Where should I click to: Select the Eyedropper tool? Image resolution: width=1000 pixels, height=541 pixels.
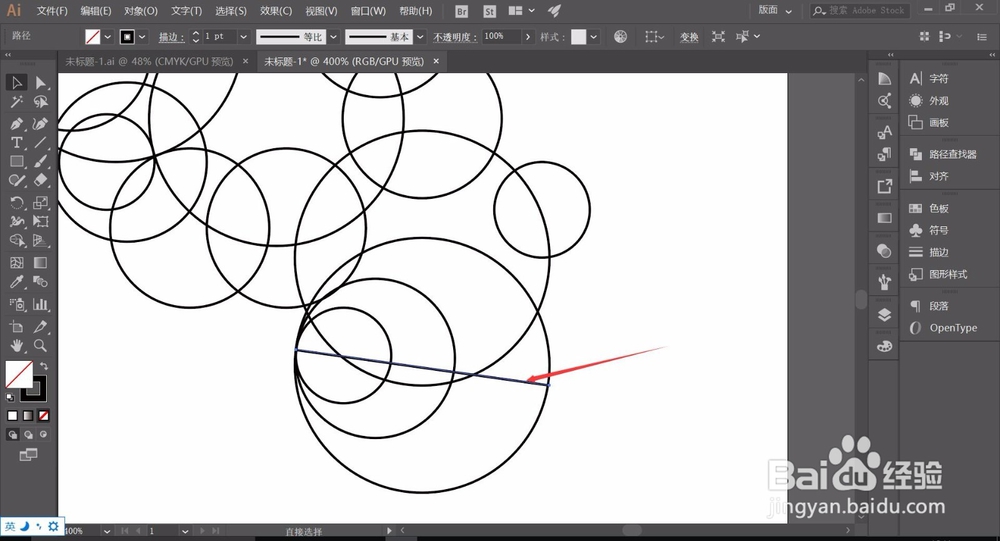click(17, 282)
